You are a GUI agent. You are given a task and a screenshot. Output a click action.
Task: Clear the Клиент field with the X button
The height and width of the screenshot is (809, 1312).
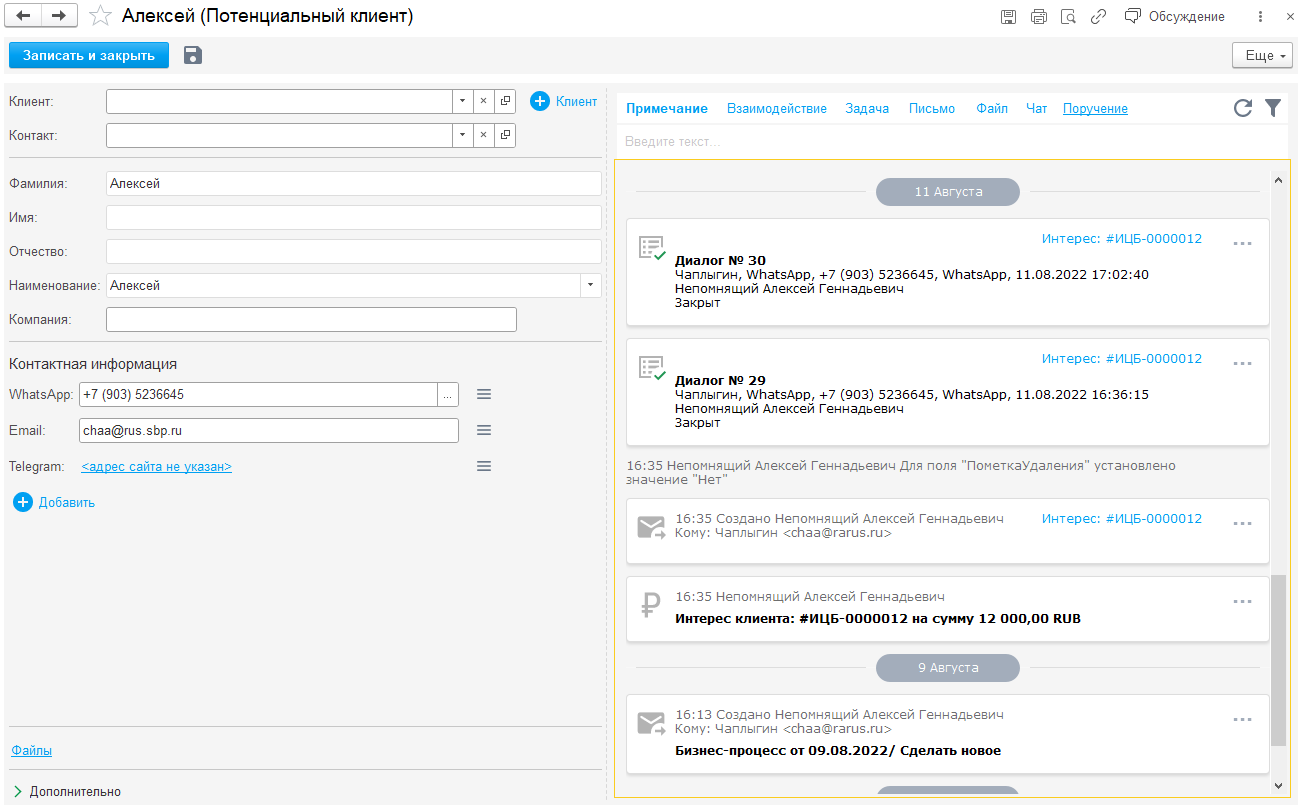point(482,101)
